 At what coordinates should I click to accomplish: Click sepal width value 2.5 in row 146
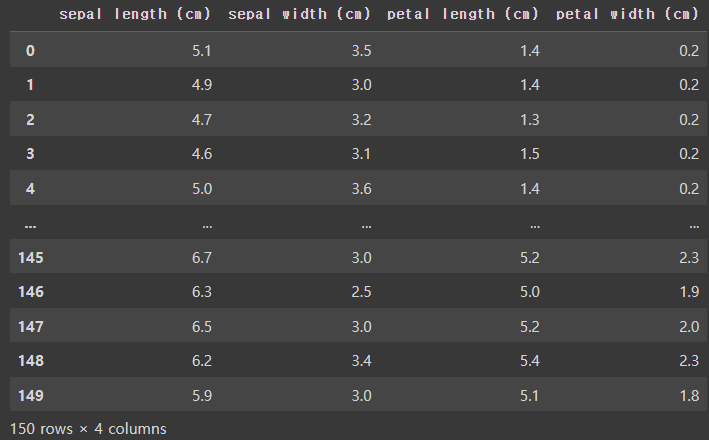[x=361, y=292]
